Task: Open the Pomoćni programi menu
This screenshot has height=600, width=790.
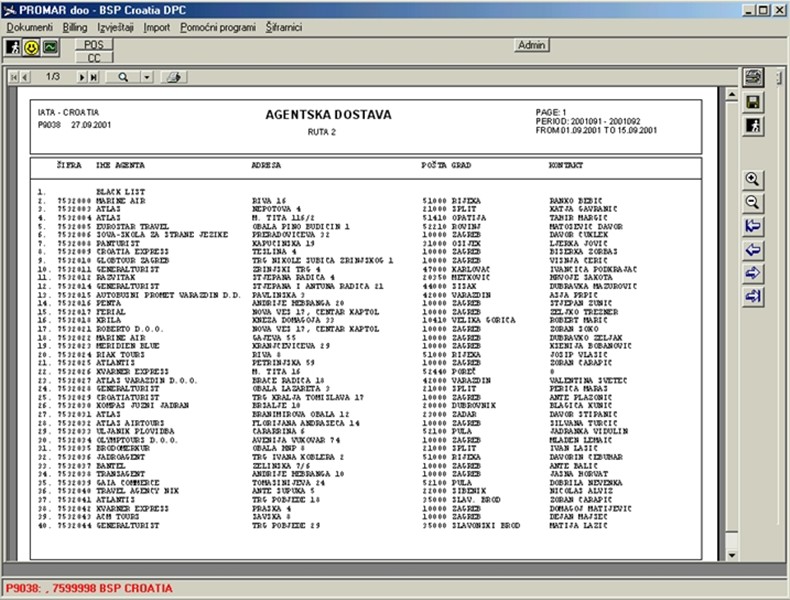Action: (218, 27)
